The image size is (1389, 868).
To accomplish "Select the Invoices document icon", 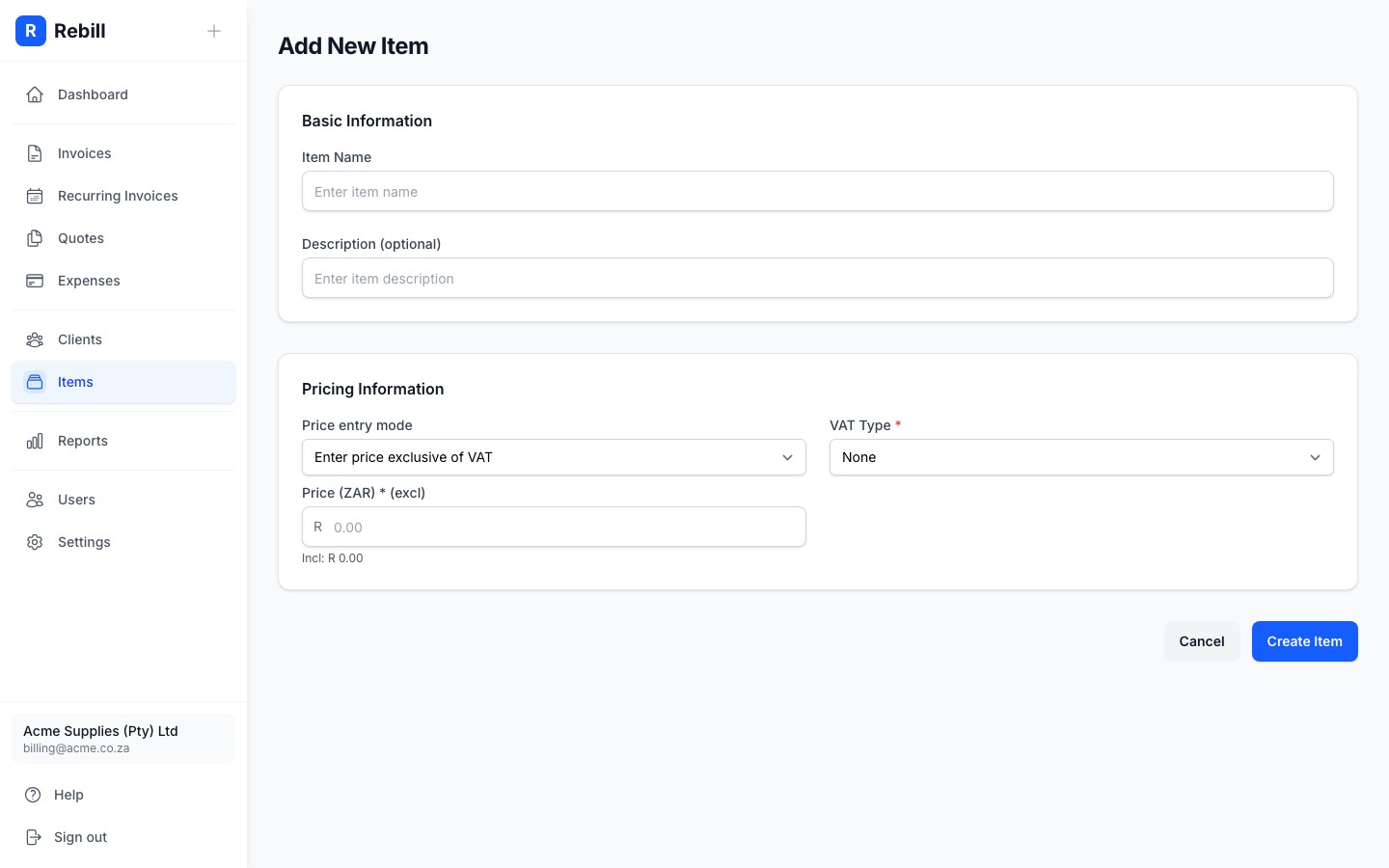I will click(x=35, y=153).
